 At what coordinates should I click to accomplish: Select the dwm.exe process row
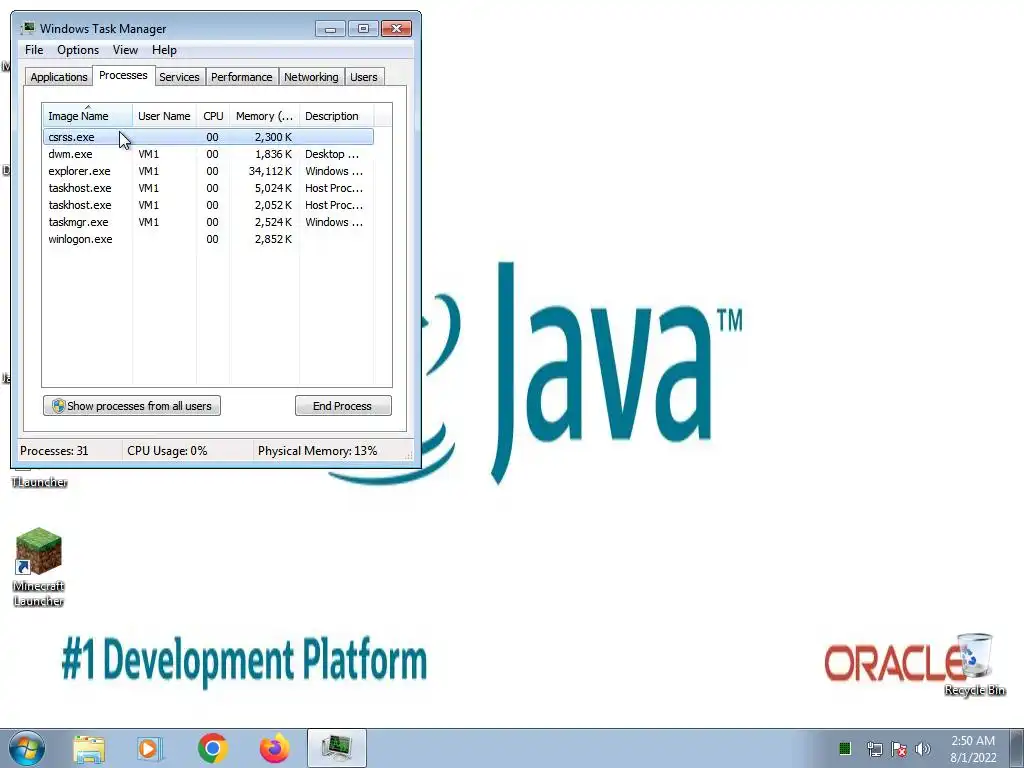point(208,154)
